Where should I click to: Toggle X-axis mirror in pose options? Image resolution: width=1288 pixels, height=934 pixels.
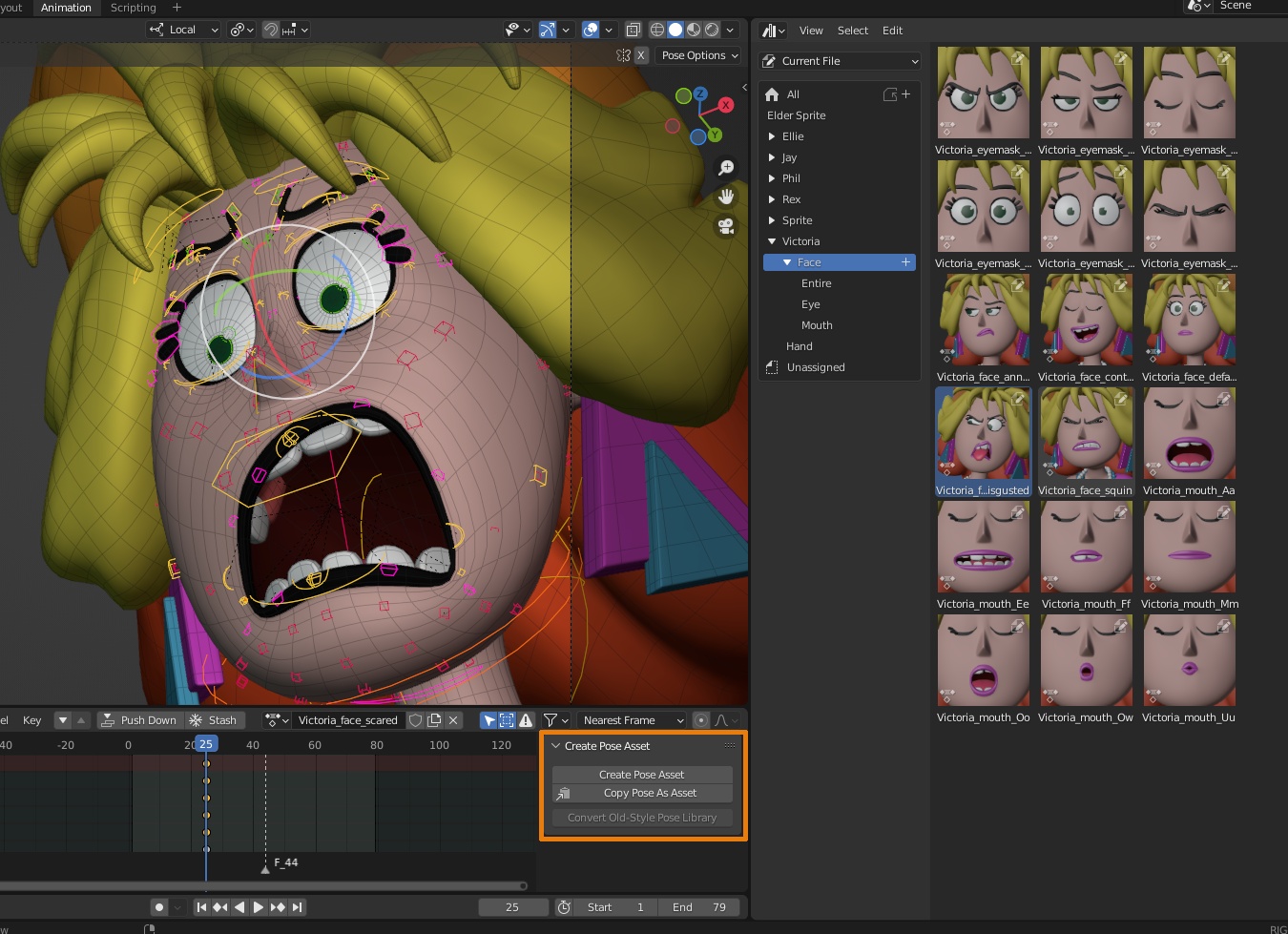641,55
